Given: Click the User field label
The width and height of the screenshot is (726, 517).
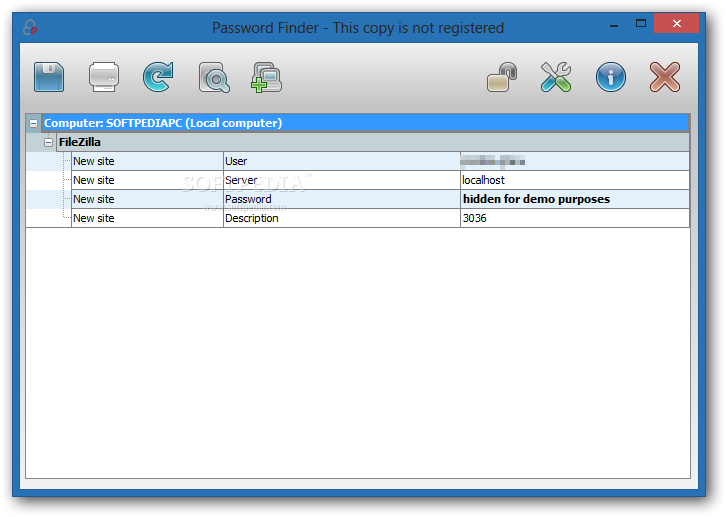Looking at the screenshot, I should 236,161.
